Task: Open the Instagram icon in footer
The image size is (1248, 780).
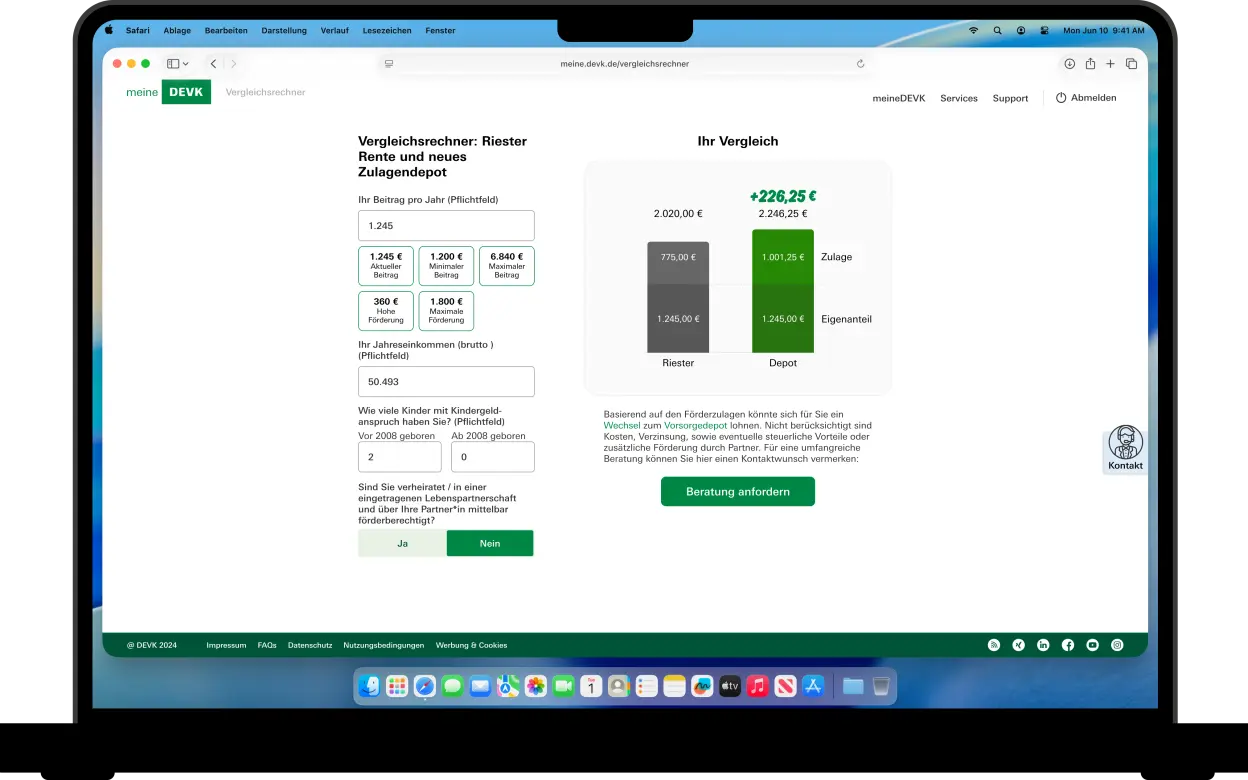Action: pyautogui.click(x=1118, y=645)
